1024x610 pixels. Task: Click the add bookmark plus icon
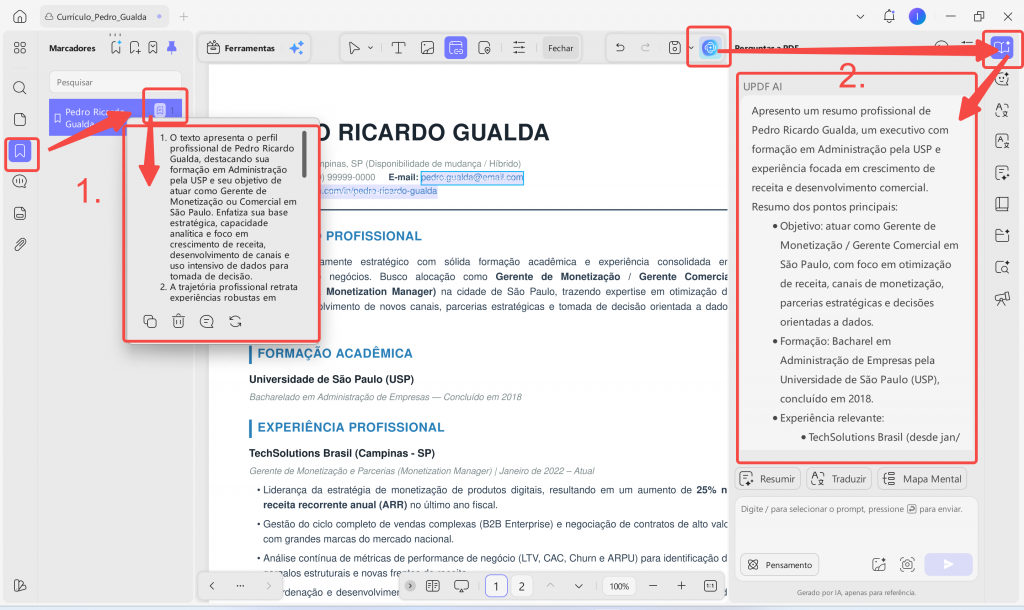click(x=135, y=47)
